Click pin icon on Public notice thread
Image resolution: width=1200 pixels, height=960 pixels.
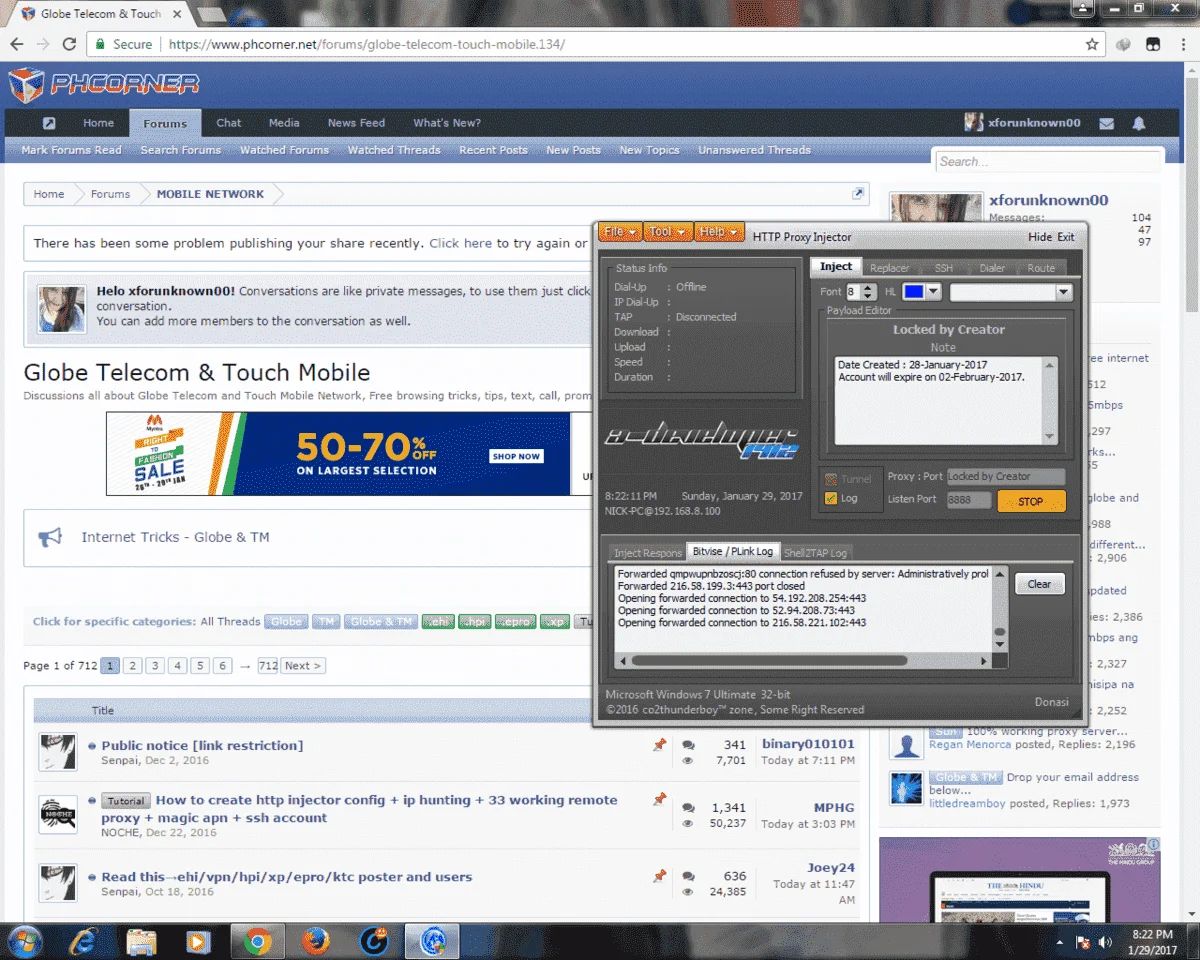(659, 745)
